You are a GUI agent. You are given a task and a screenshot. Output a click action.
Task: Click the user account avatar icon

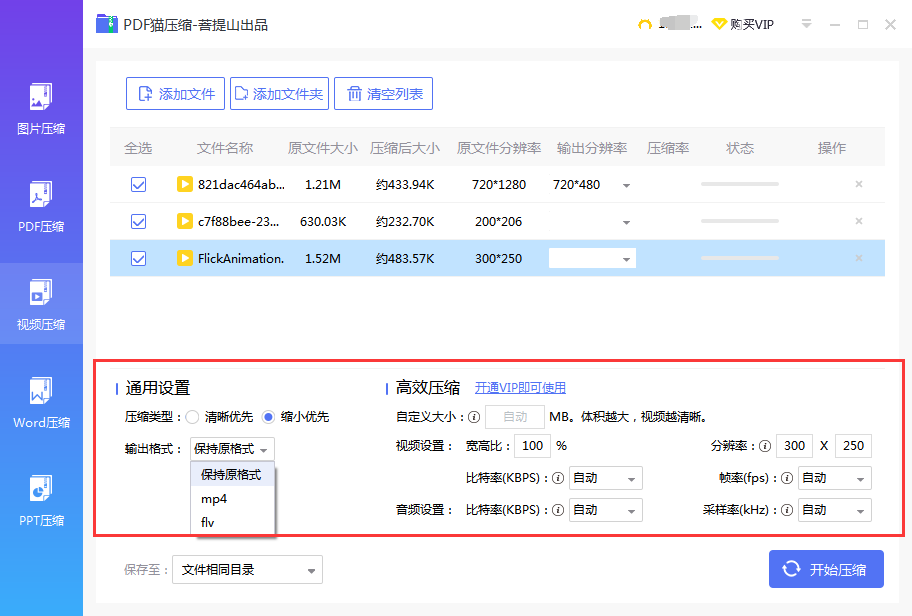pyautogui.click(x=644, y=24)
